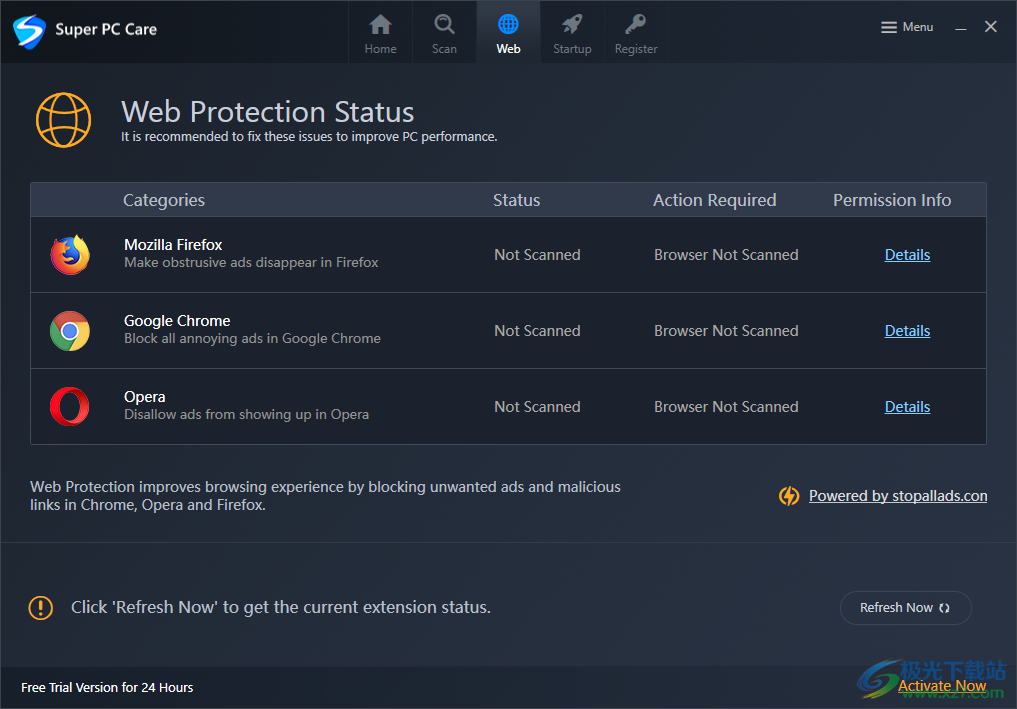Click 'Free Trial Version for 24 Hours' text
1017x709 pixels.
[107, 688]
